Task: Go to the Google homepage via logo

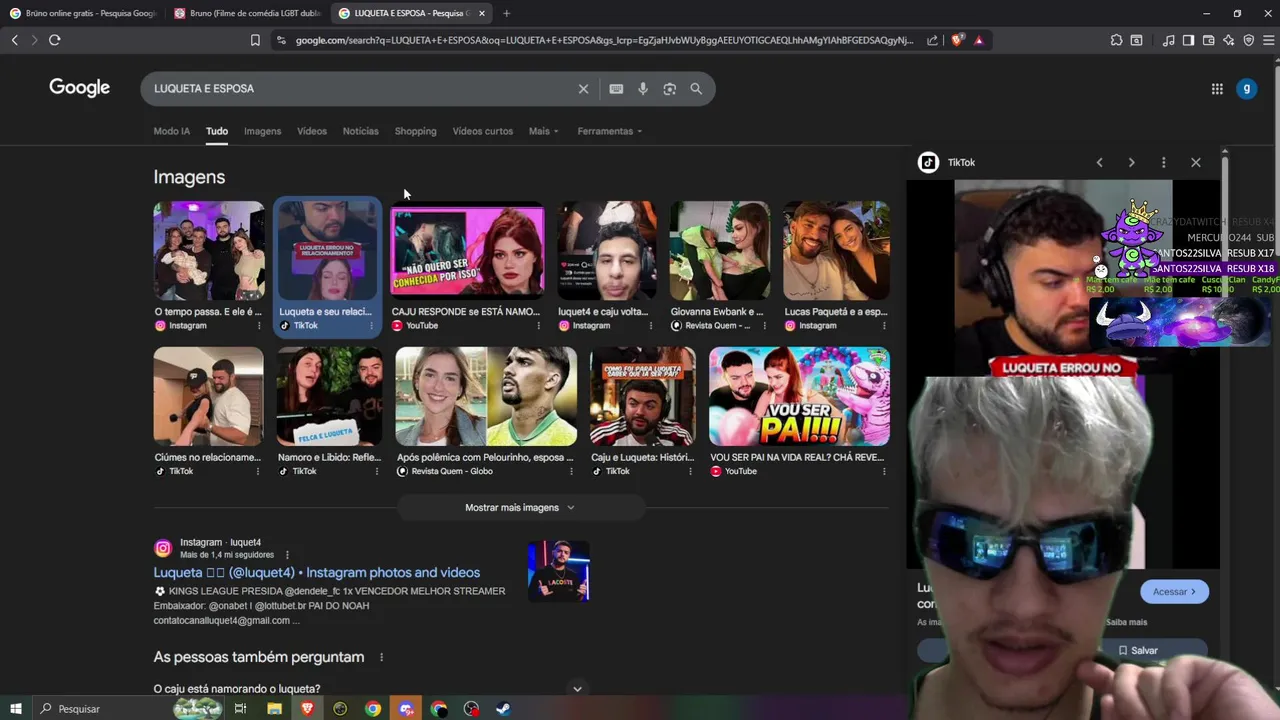Action: [x=79, y=88]
